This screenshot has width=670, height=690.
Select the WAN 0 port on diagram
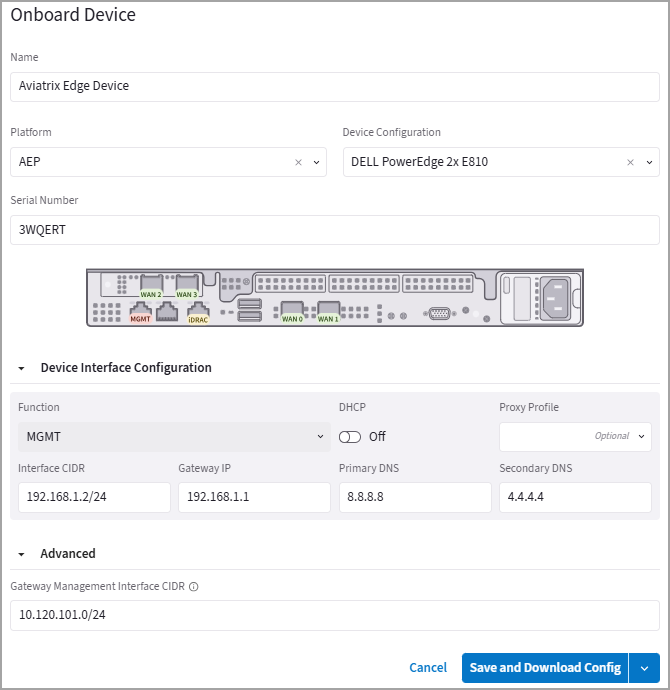(292, 312)
